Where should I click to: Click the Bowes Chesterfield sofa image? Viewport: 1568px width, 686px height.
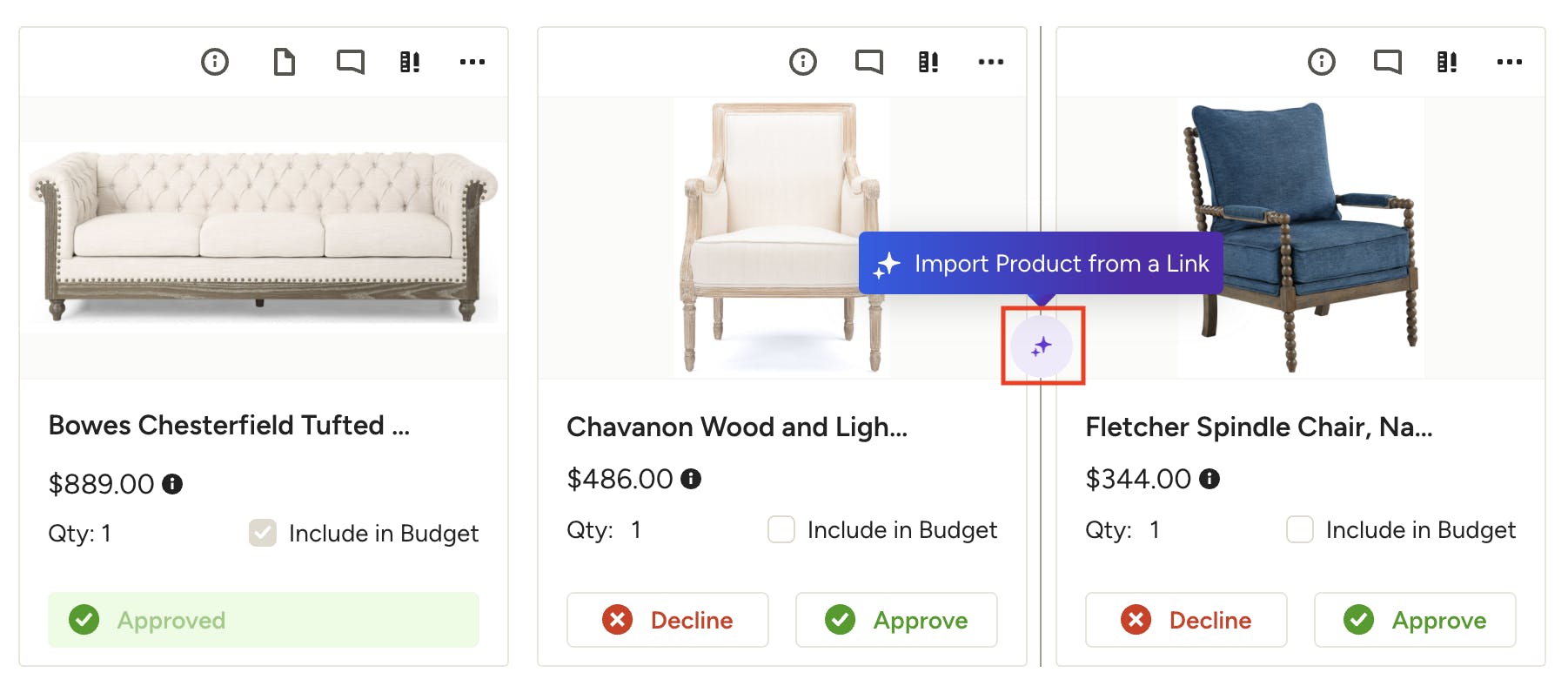264,235
